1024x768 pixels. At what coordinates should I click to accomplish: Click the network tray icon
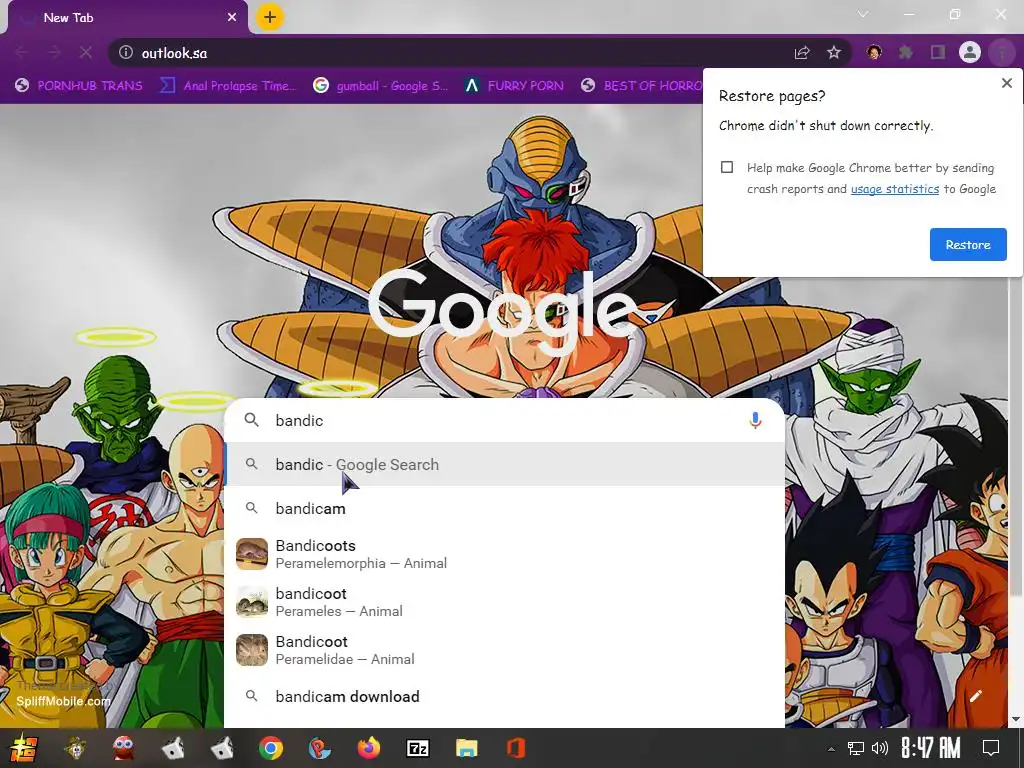pyautogui.click(x=856, y=748)
